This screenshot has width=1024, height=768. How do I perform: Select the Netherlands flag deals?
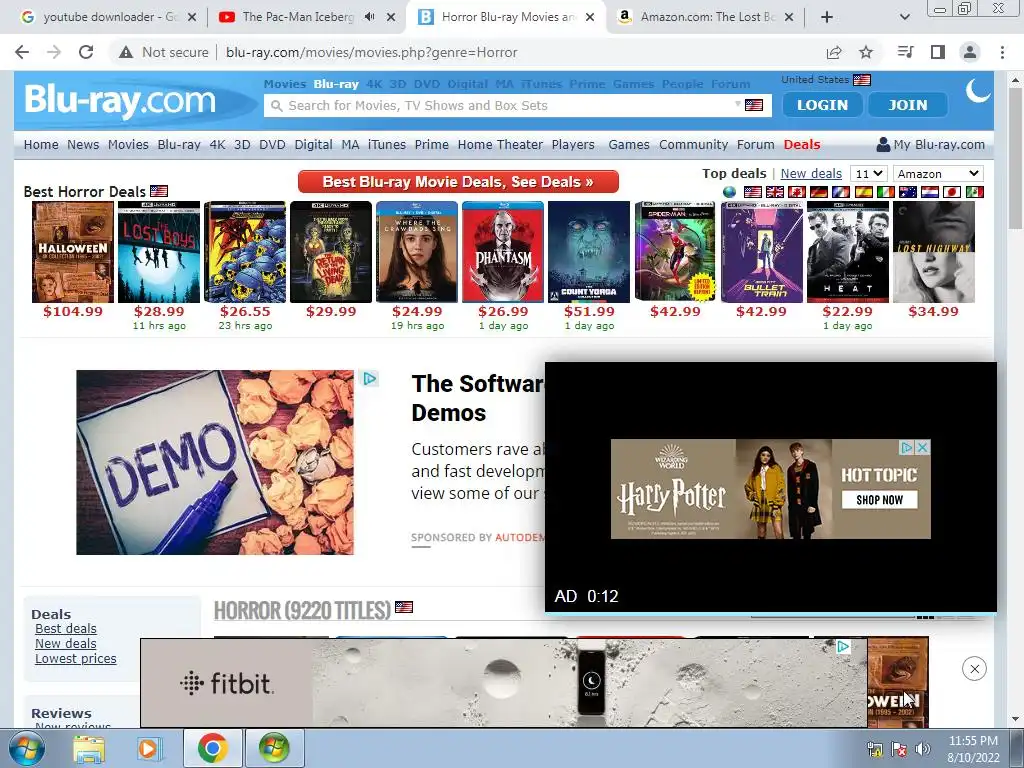point(930,192)
